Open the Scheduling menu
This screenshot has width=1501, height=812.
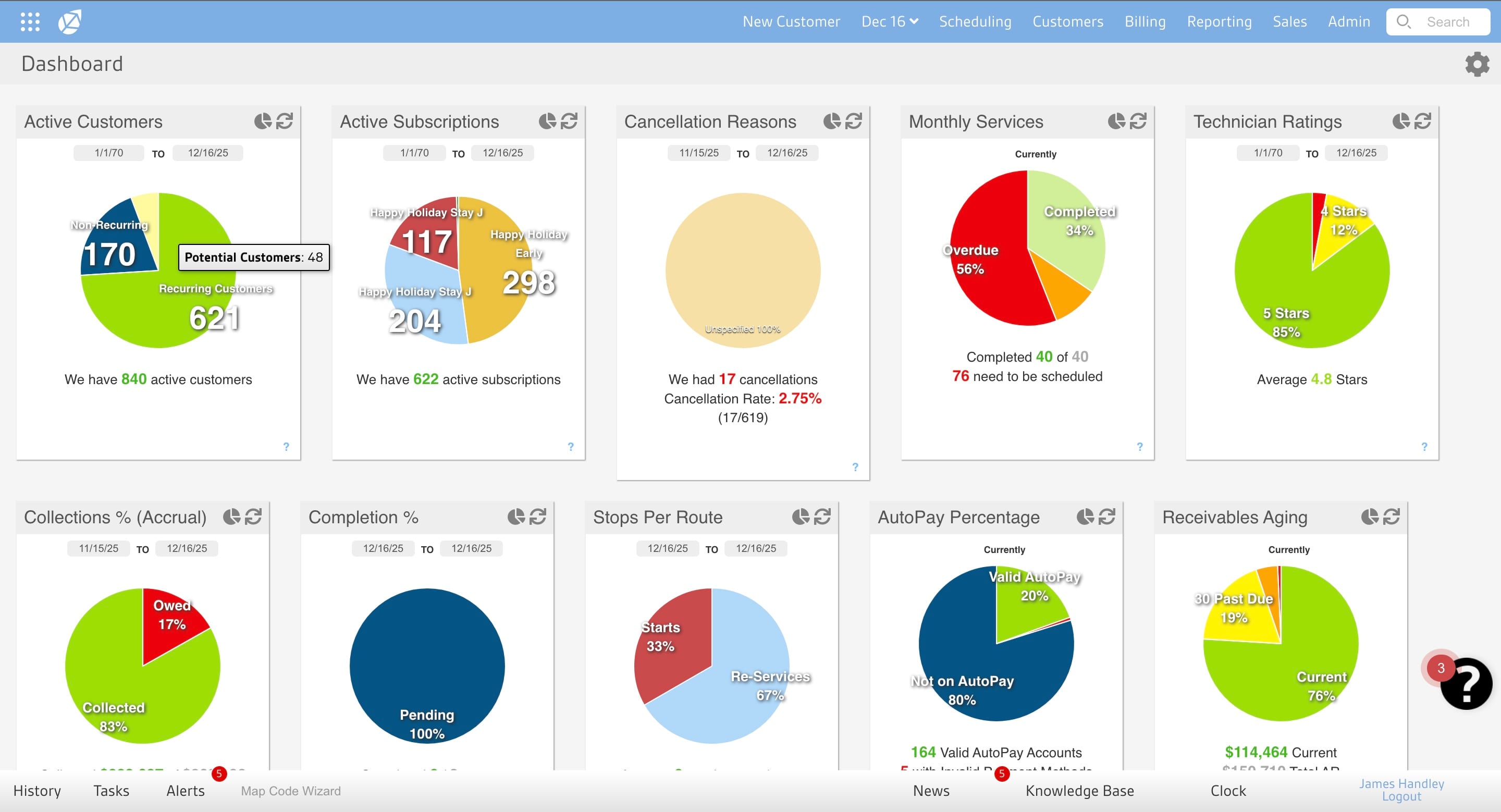coord(975,21)
